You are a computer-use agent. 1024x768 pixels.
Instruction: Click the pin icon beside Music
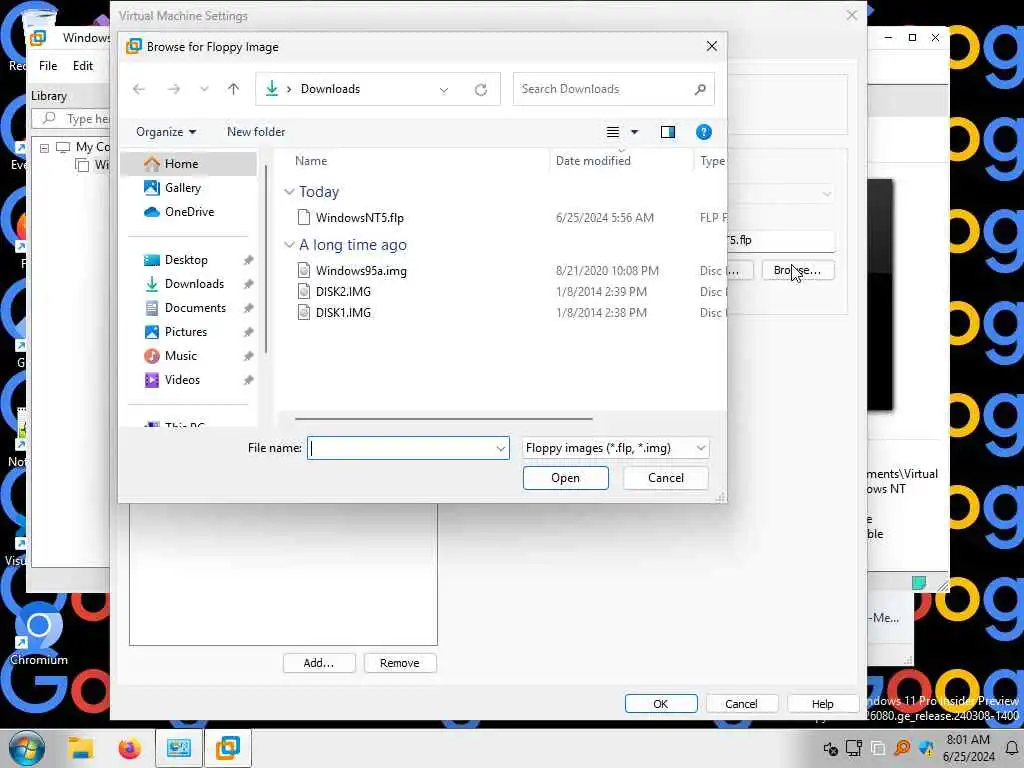[x=248, y=356]
